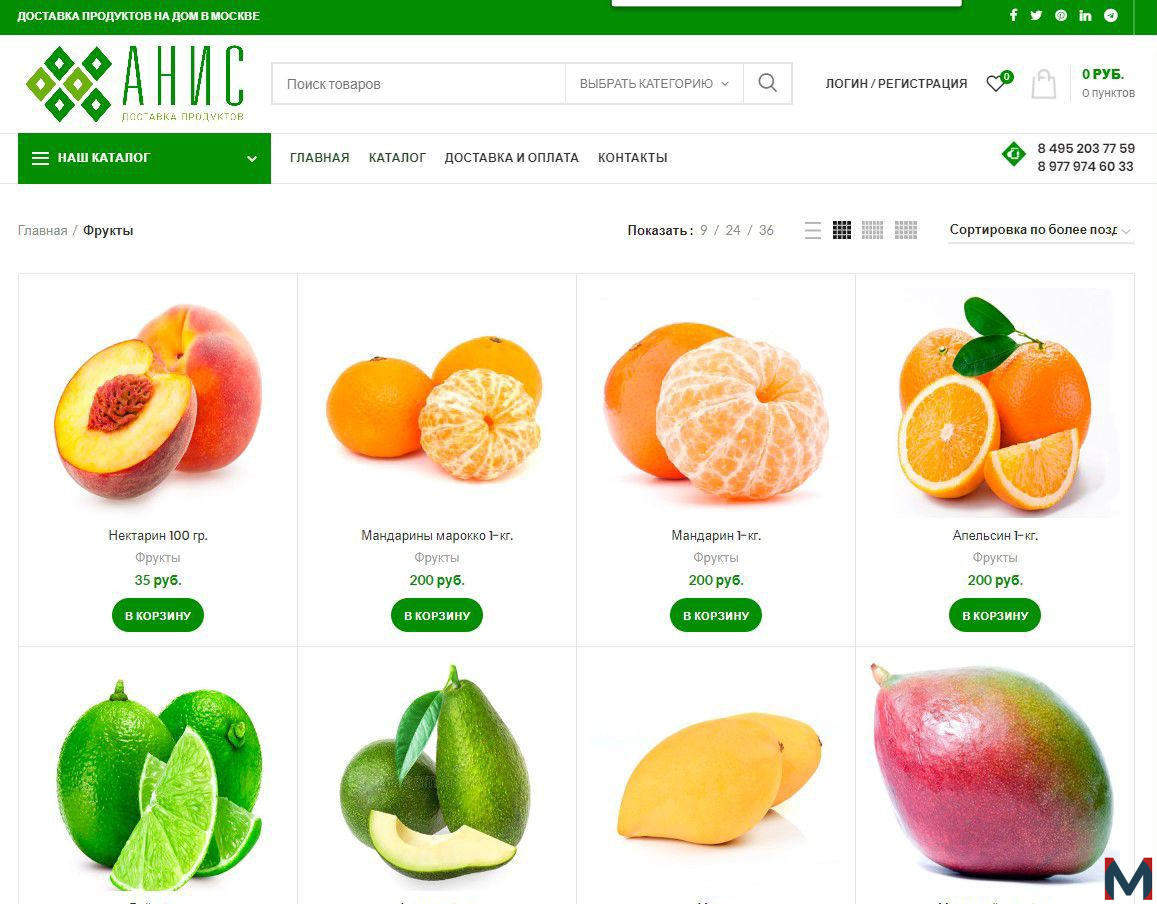
Task: Click Логин / Регистрация link
Action: point(896,83)
